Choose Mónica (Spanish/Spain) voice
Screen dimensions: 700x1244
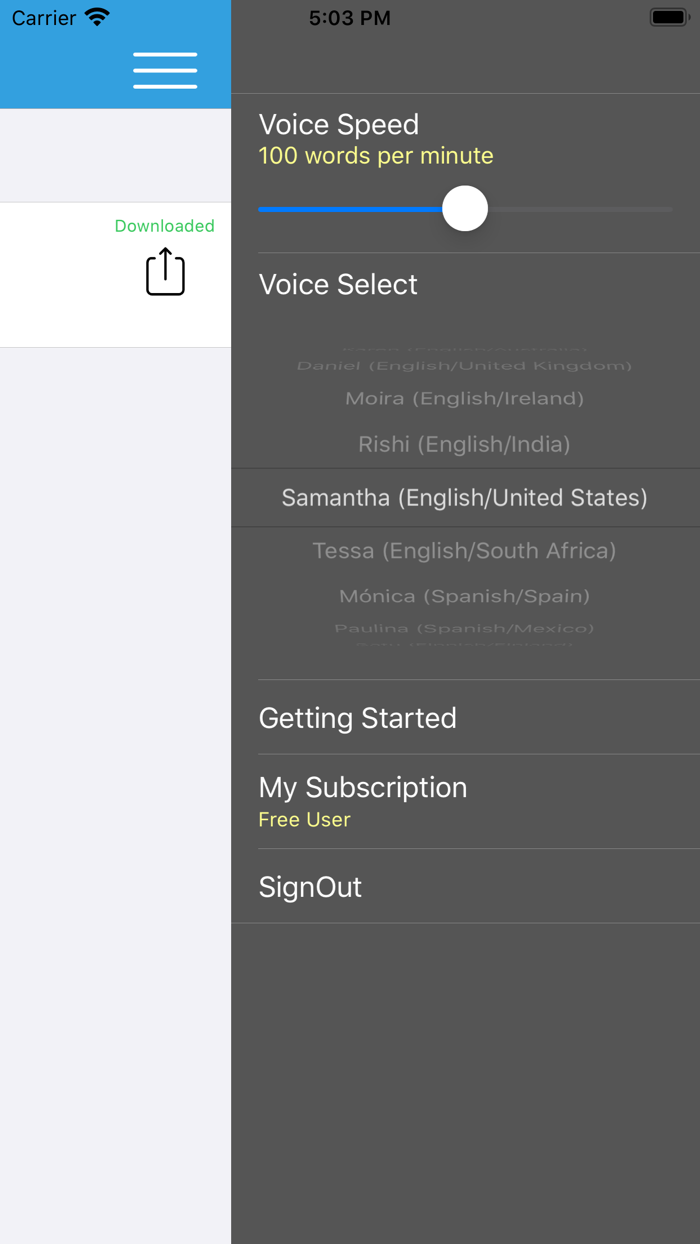coord(464,596)
